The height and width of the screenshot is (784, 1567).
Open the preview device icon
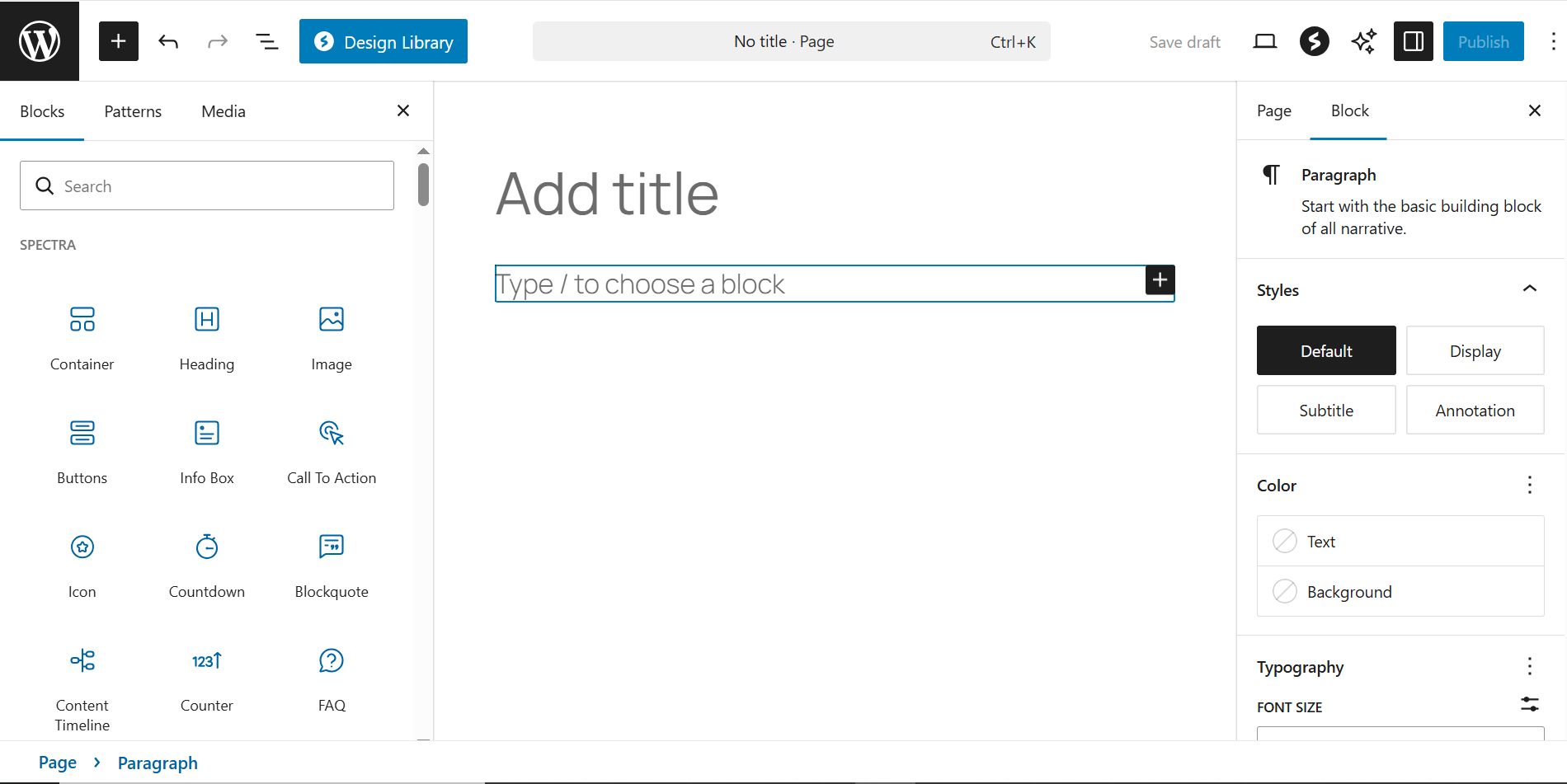pyautogui.click(x=1265, y=41)
